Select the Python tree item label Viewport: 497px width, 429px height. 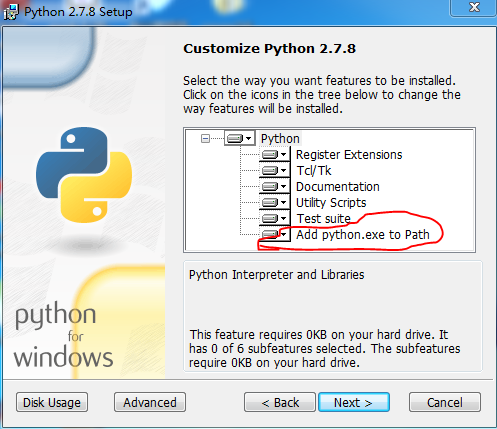(x=280, y=139)
